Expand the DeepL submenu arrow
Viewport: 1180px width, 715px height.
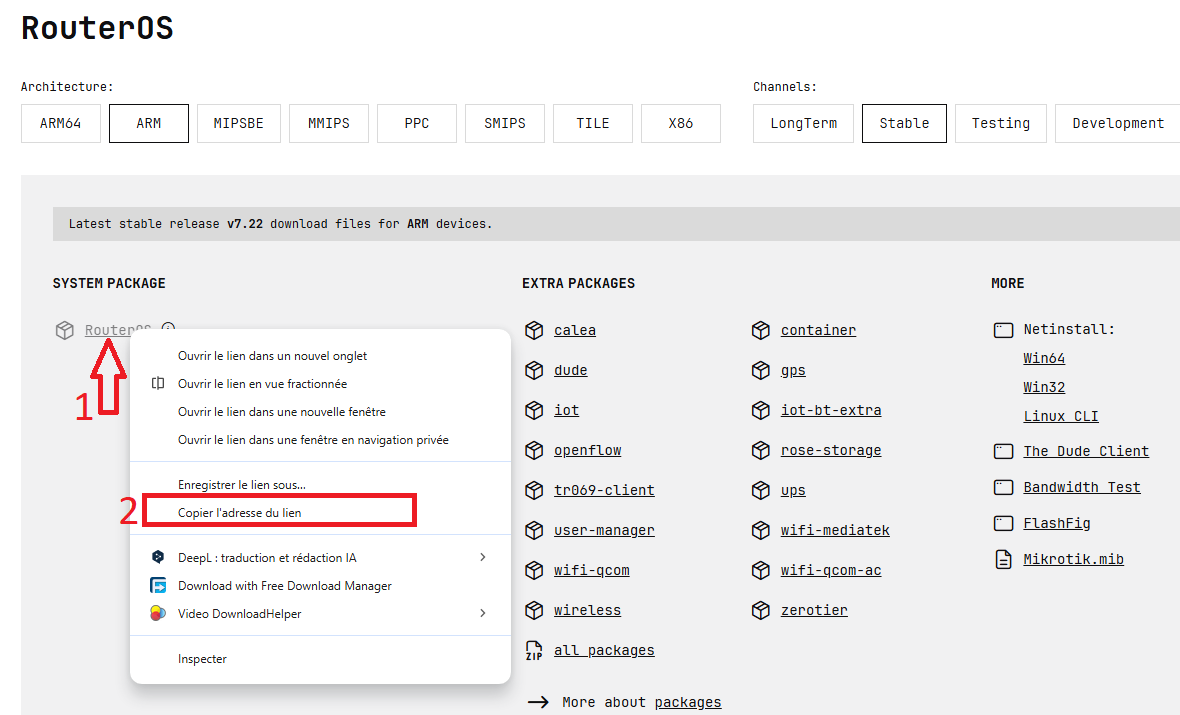(483, 558)
